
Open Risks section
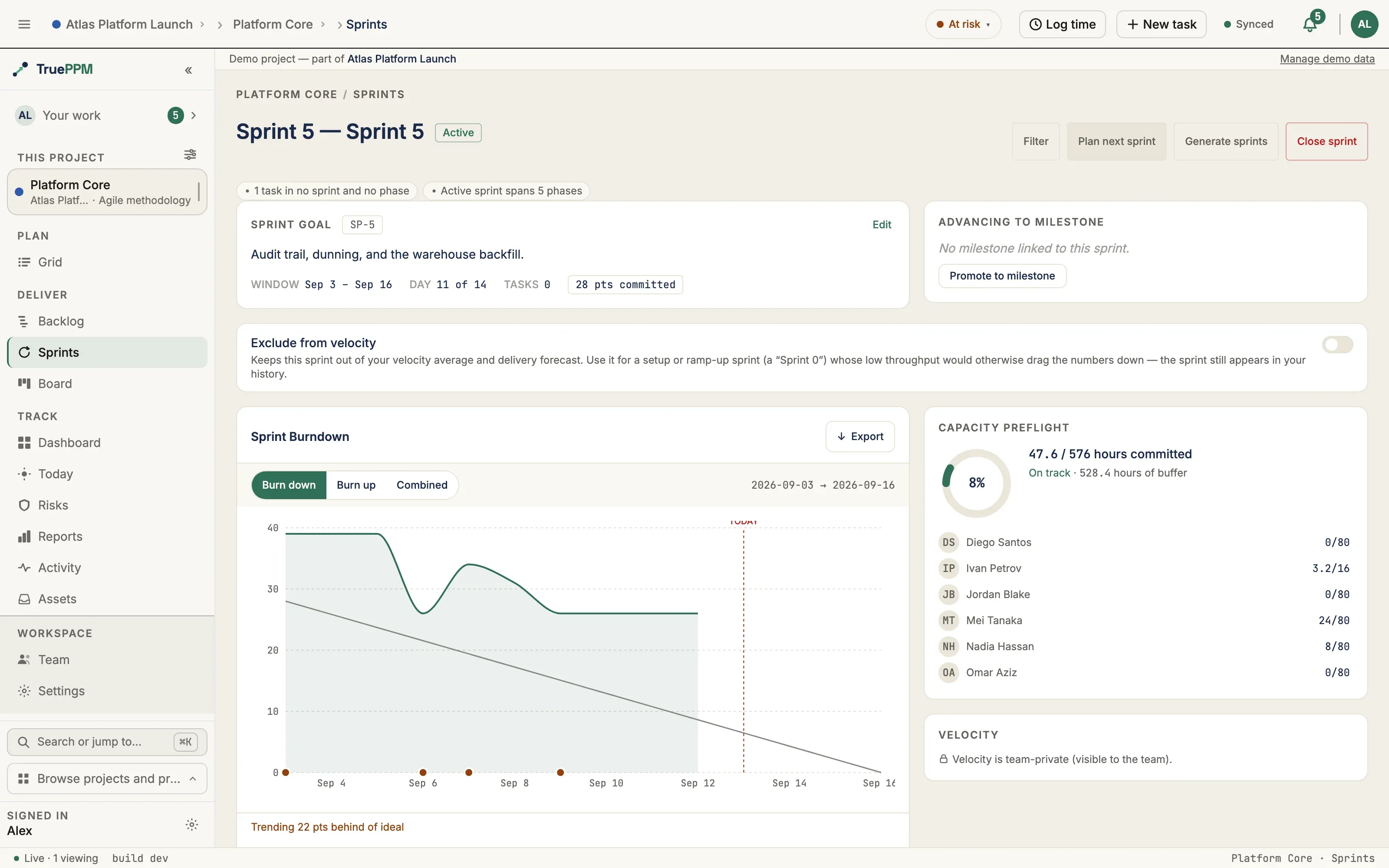pyautogui.click(x=107, y=505)
